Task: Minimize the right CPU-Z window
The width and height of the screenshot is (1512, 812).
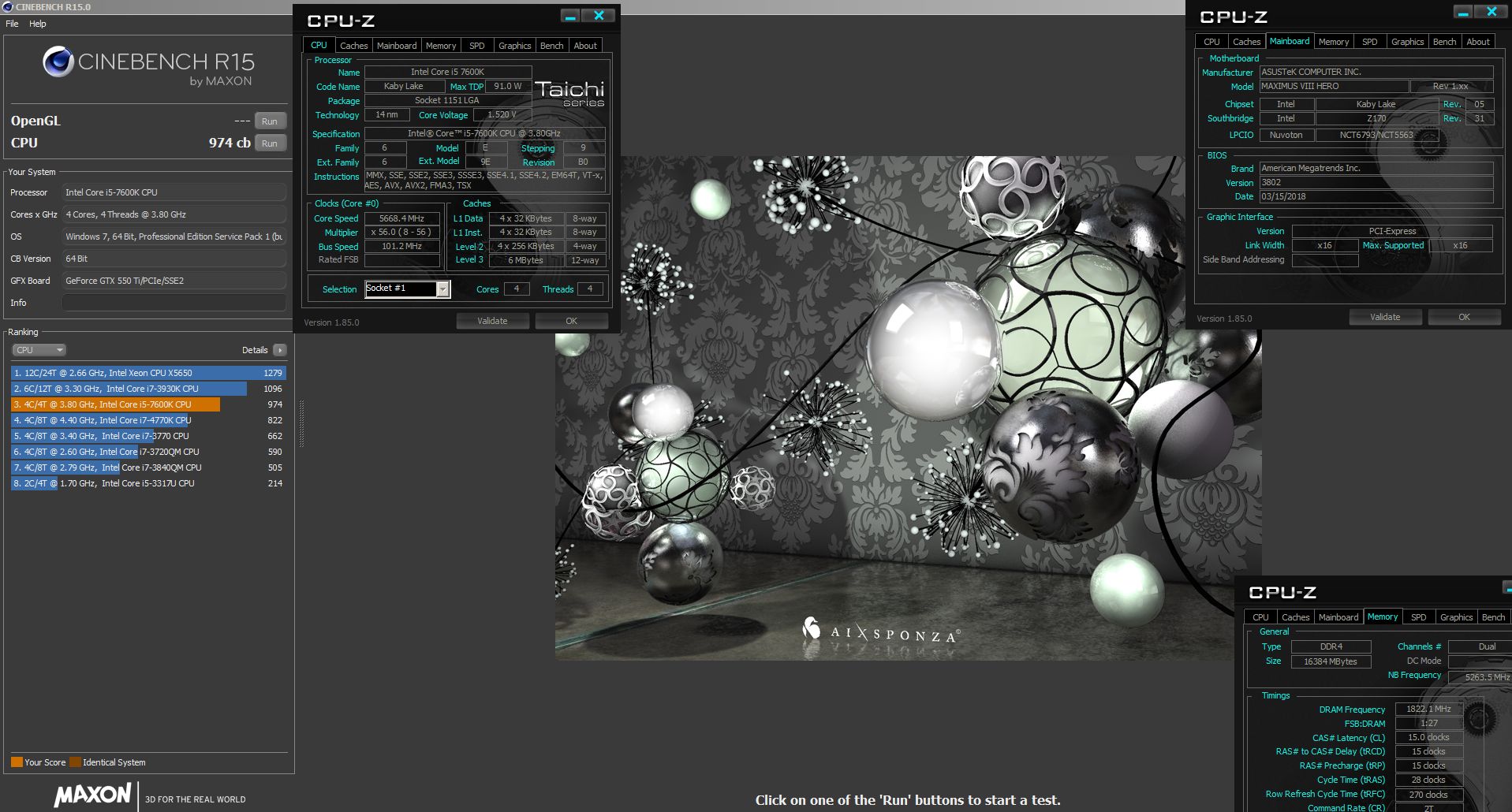Action: 1463,12
